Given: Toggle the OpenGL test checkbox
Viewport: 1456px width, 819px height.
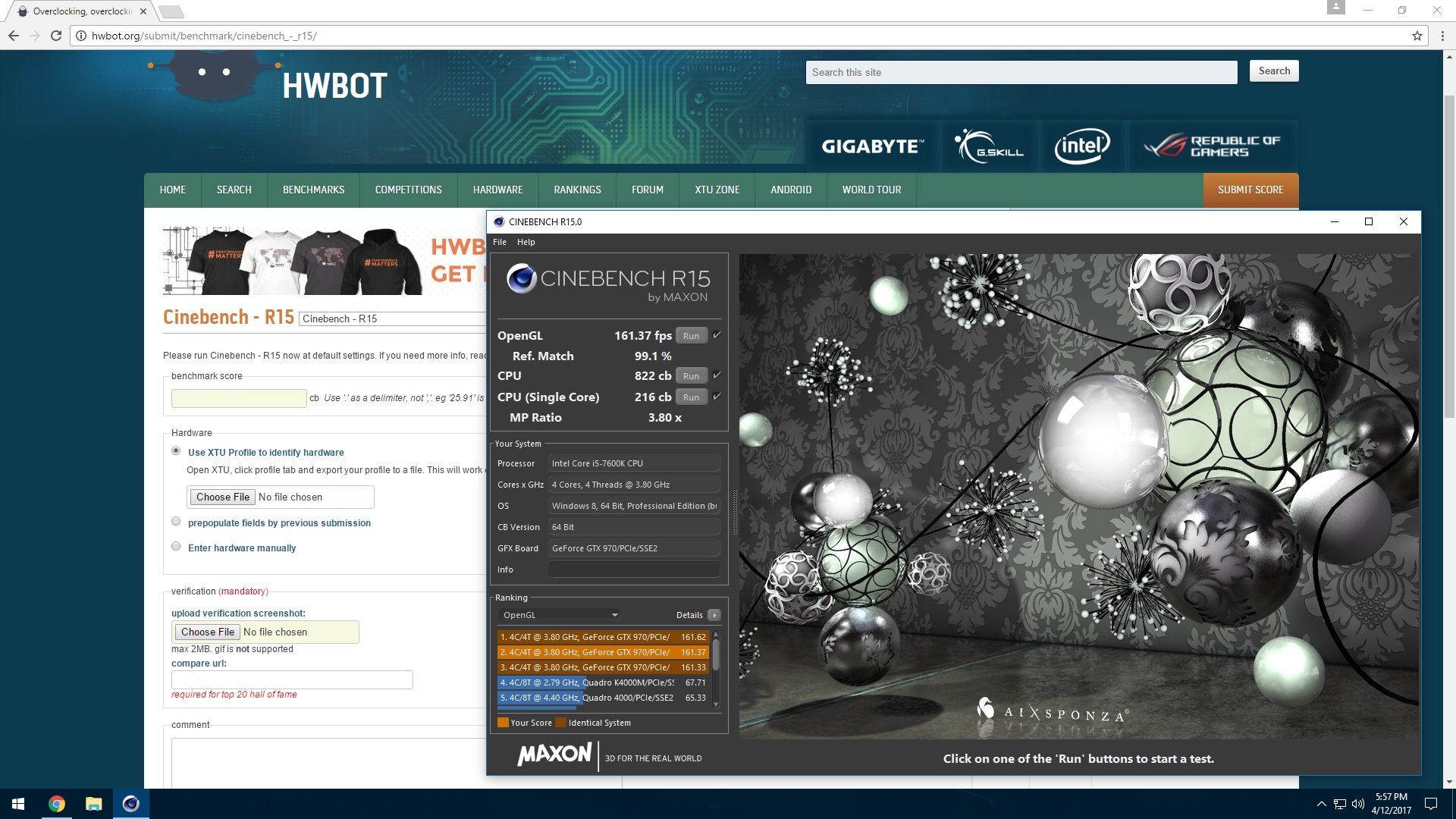Looking at the screenshot, I should (x=717, y=335).
